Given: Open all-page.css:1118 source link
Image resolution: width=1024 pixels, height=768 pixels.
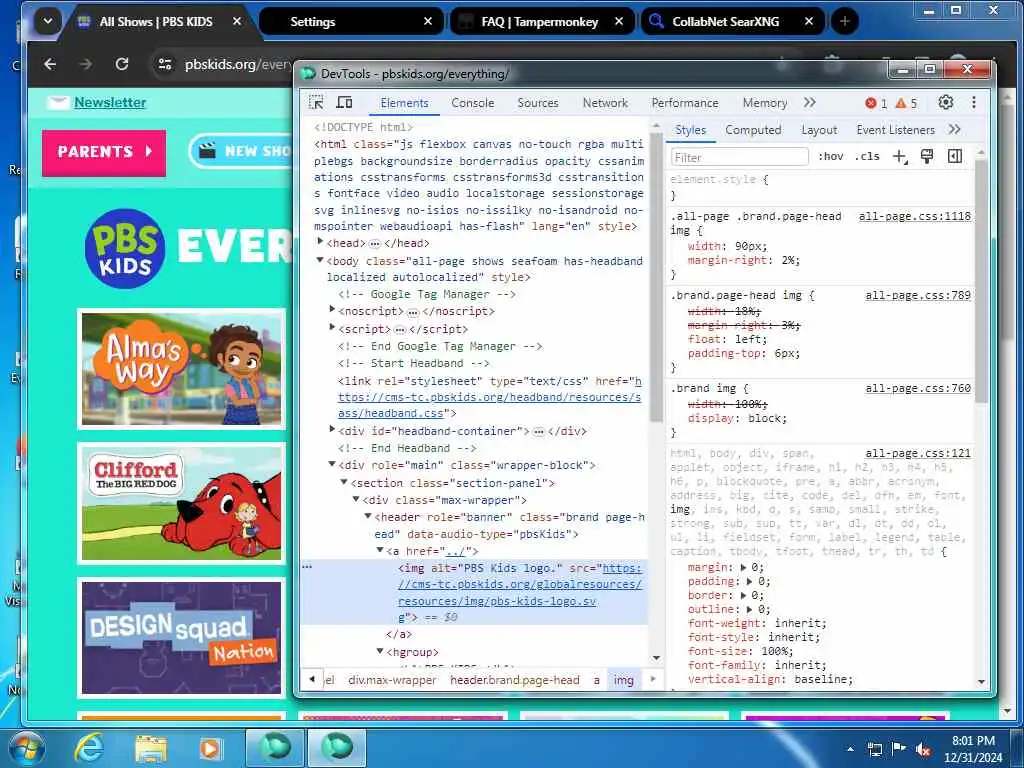Looking at the screenshot, I should click(914, 216).
